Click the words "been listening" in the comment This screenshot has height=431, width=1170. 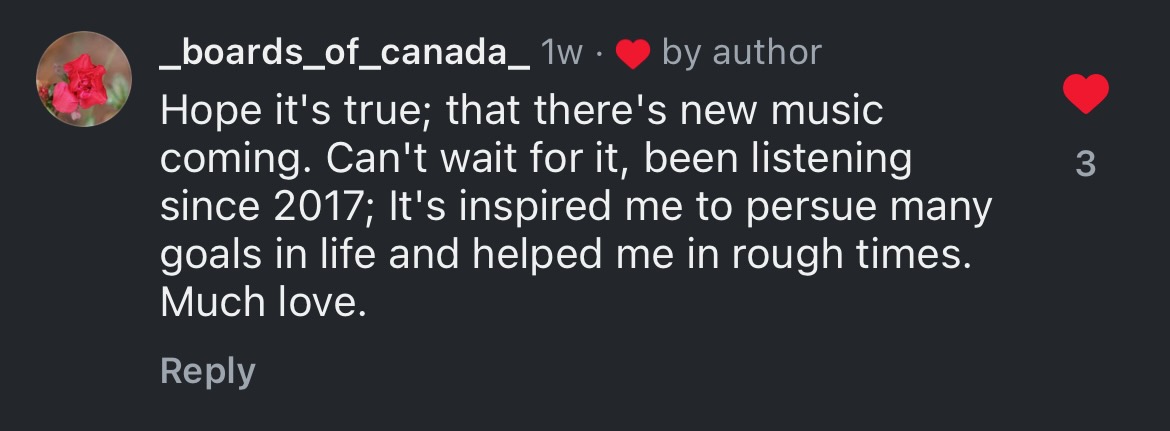click(x=778, y=160)
